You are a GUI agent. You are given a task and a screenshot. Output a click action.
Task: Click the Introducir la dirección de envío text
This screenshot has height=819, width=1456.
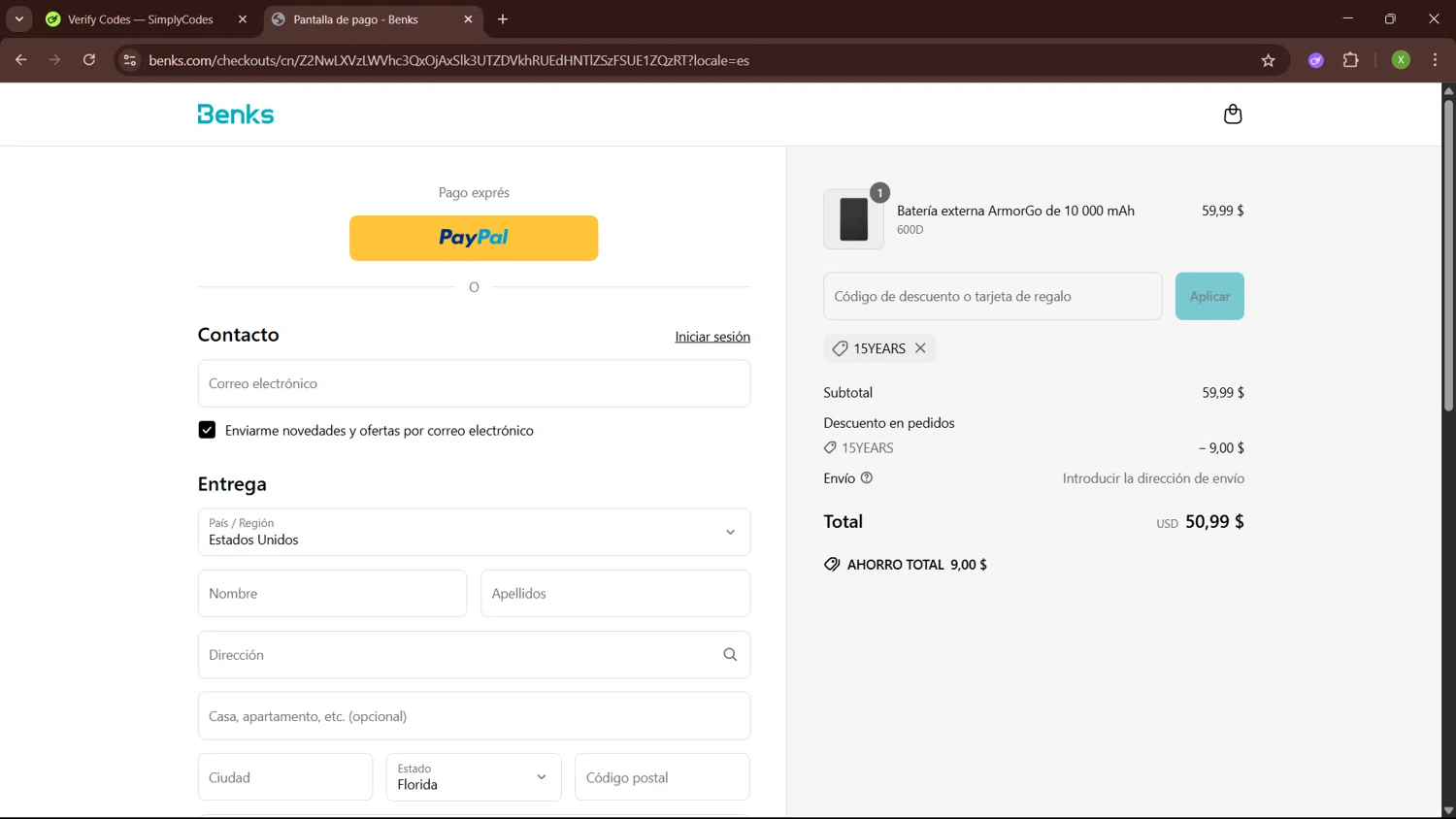[1153, 478]
